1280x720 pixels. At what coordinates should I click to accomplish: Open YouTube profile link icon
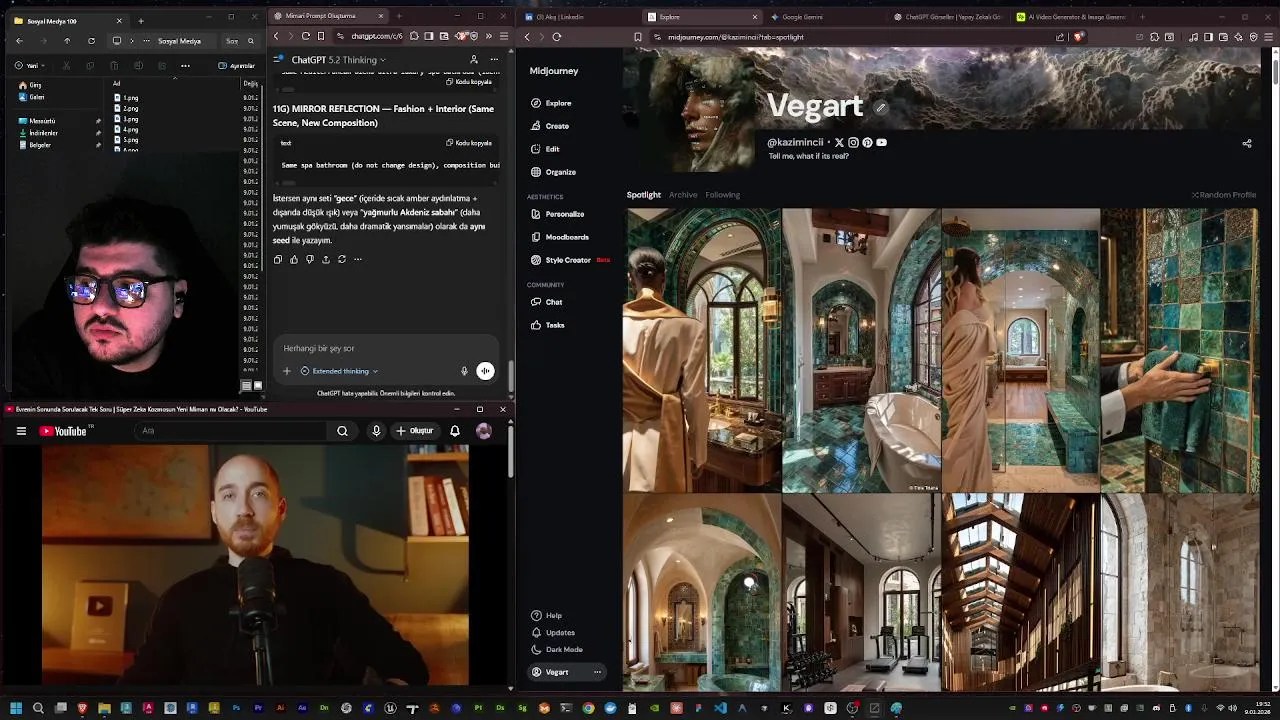(x=881, y=143)
